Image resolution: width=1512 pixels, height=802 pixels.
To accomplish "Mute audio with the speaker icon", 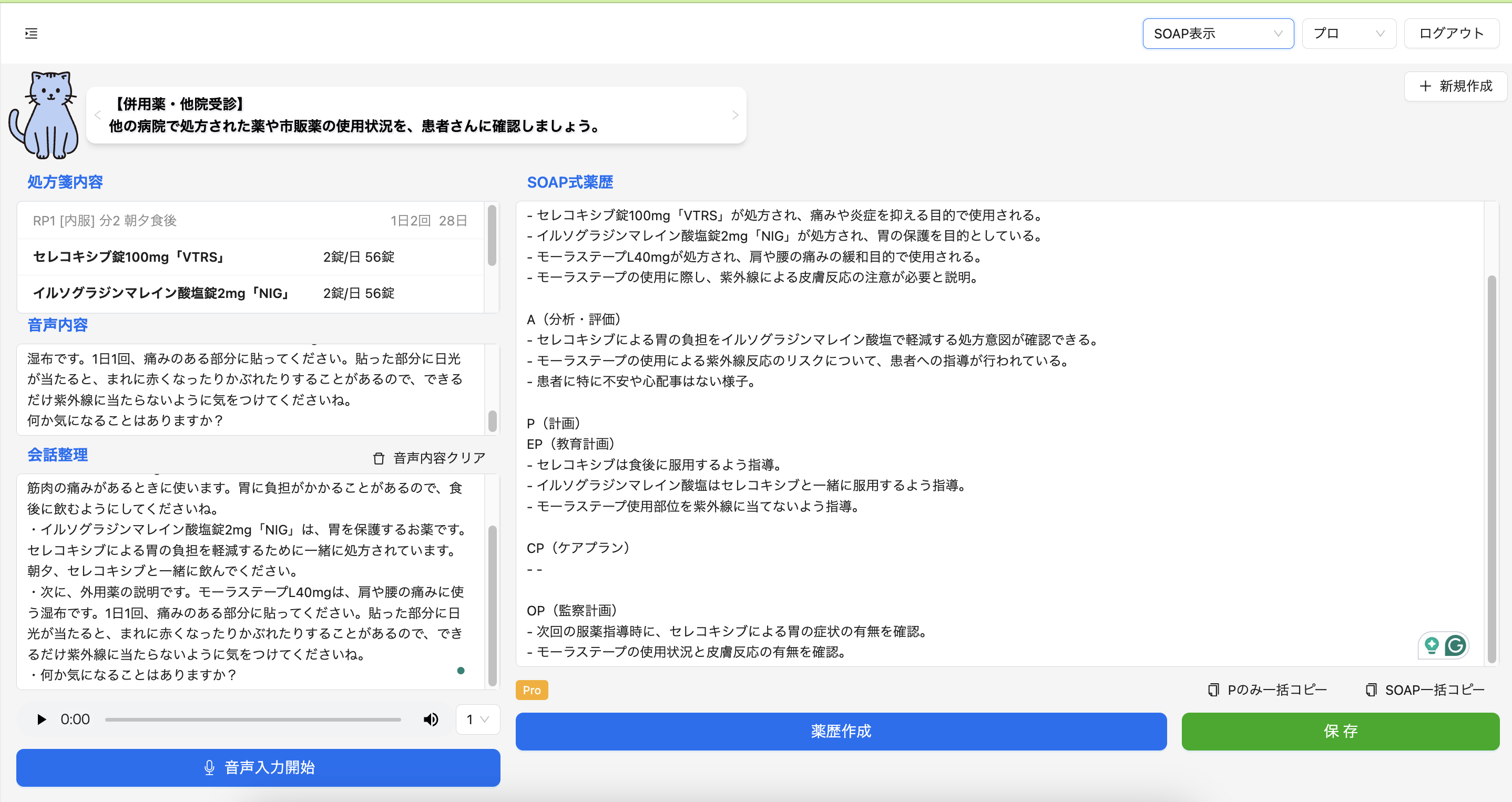I will coord(431,718).
